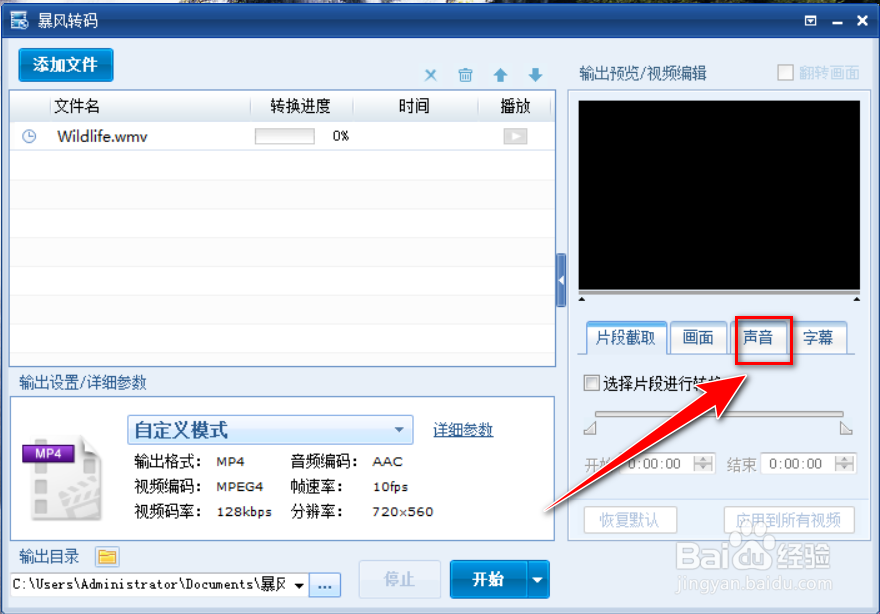
Task: Remove selected file with X icon
Action: click(430, 75)
